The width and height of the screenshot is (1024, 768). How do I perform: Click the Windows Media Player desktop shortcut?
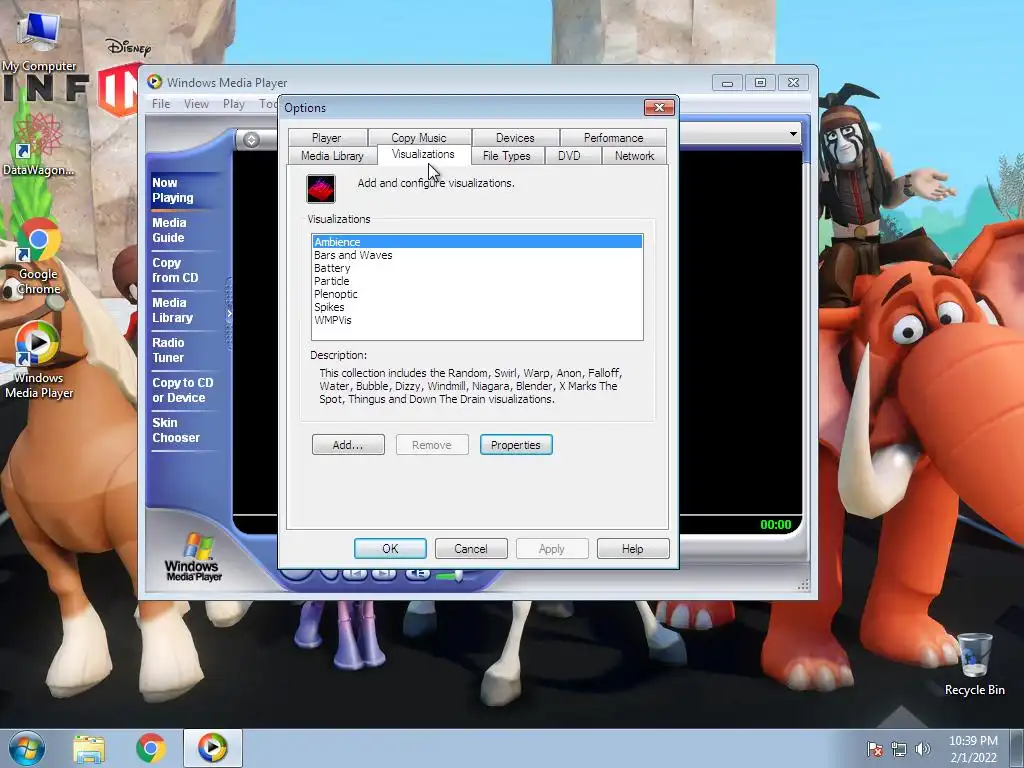click(39, 359)
